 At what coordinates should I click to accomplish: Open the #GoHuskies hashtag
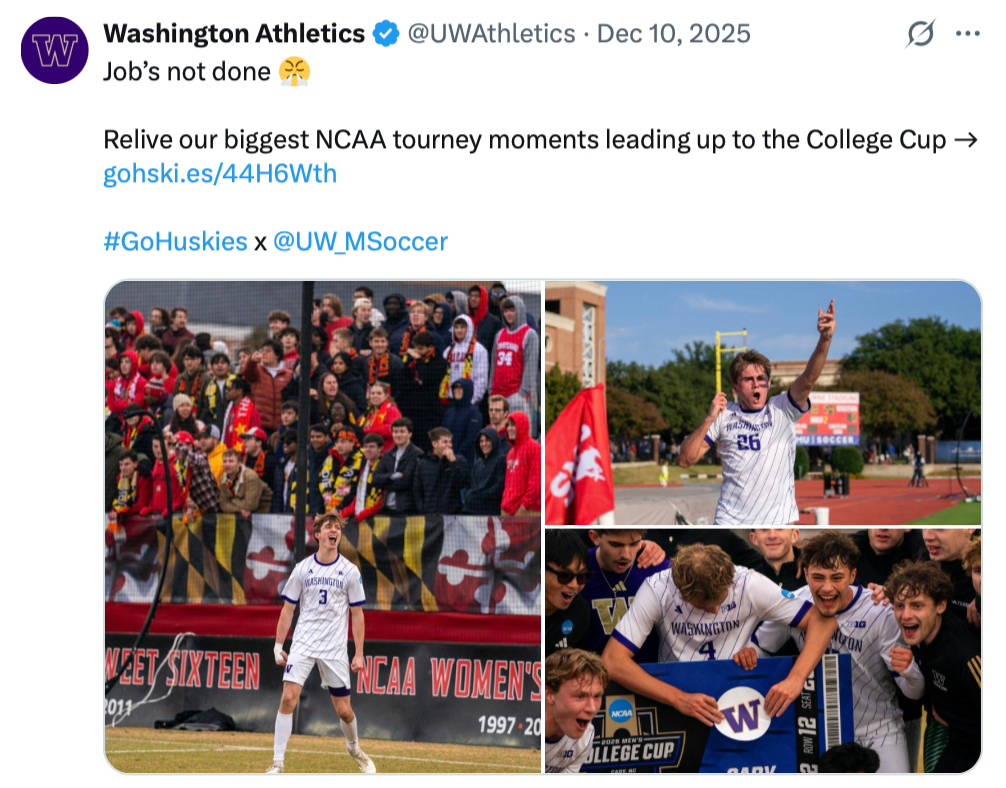click(x=175, y=241)
